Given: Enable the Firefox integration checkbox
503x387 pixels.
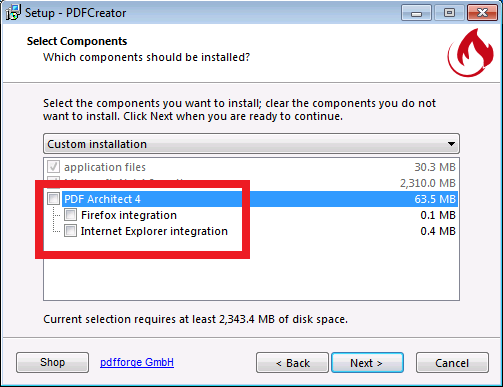Looking at the screenshot, I should point(70,215).
